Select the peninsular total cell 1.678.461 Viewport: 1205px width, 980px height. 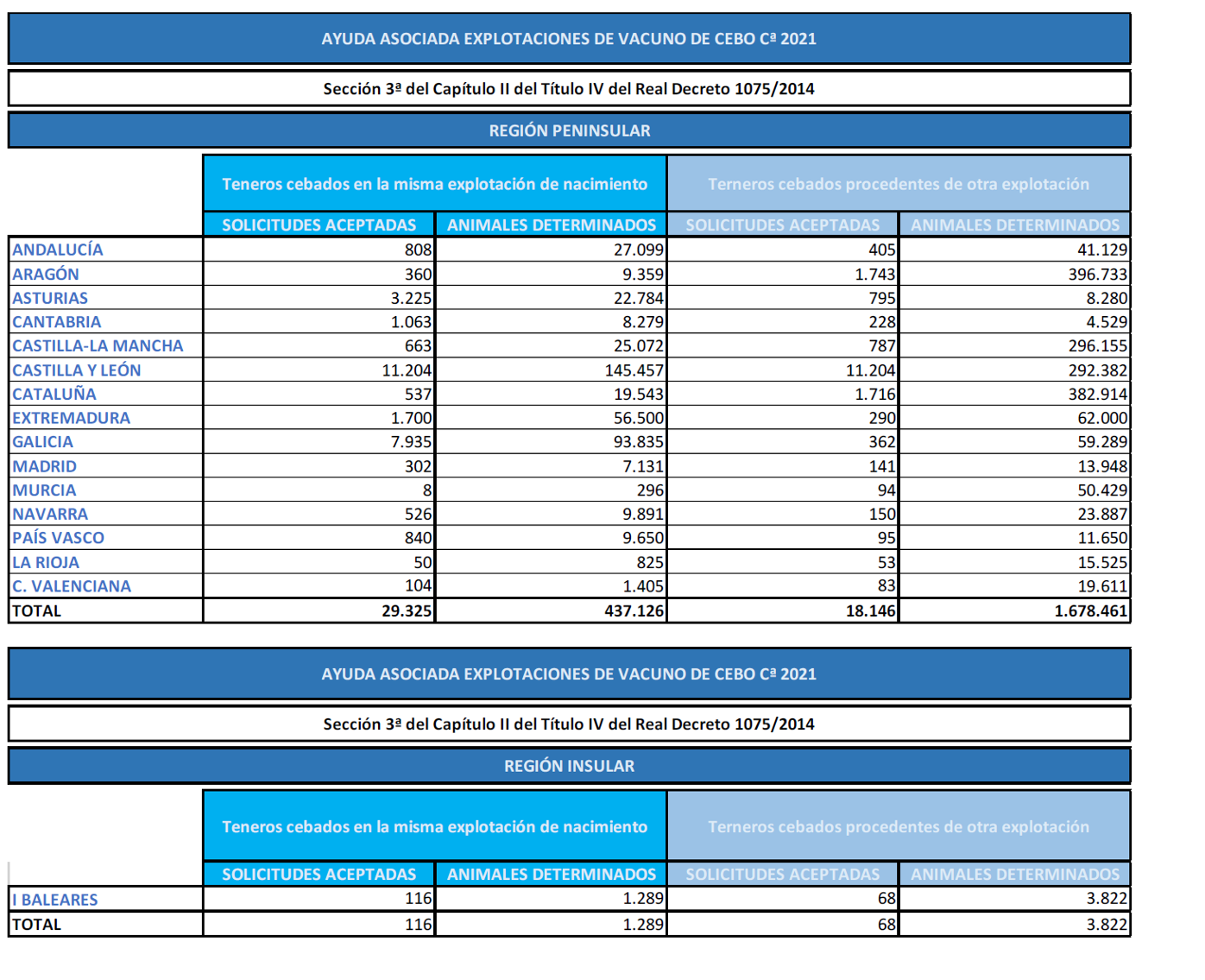click(x=1091, y=610)
